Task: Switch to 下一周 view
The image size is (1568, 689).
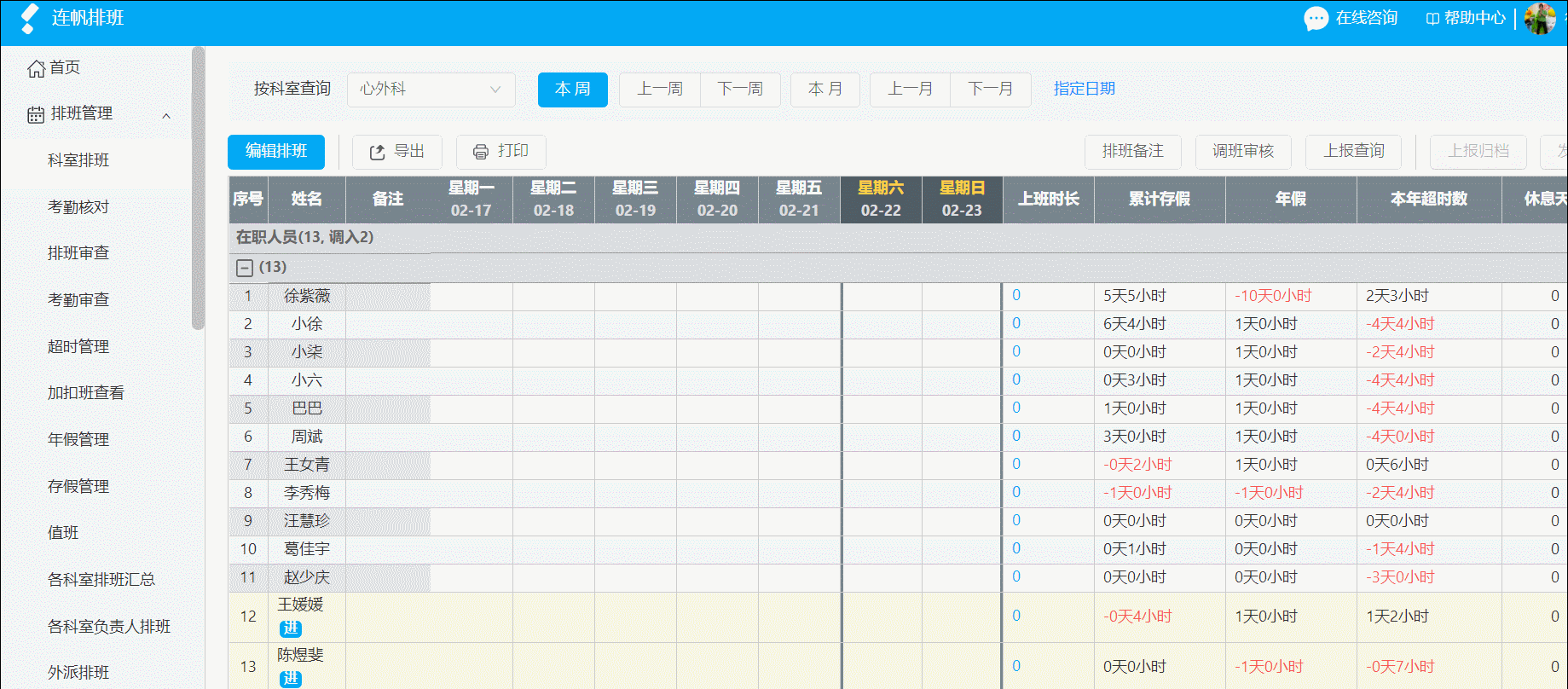Action: [x=740, y=90]
